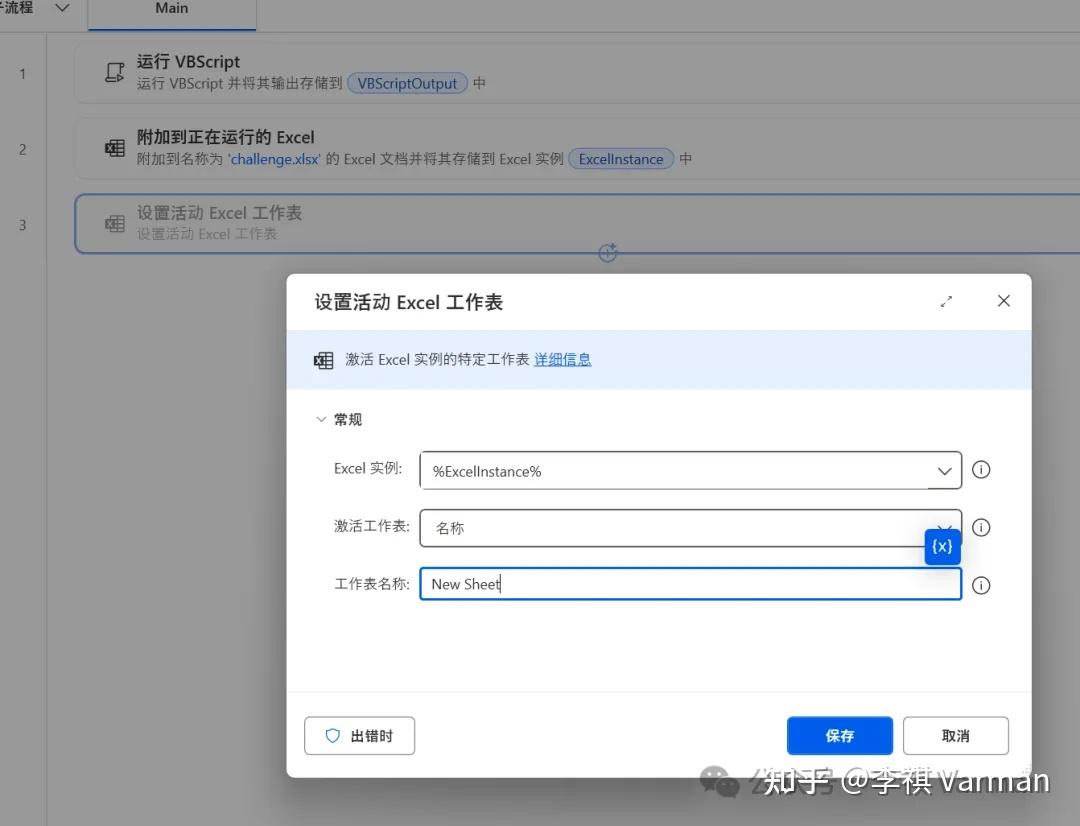Open the 出错时 error handling options

pos(359,735)
